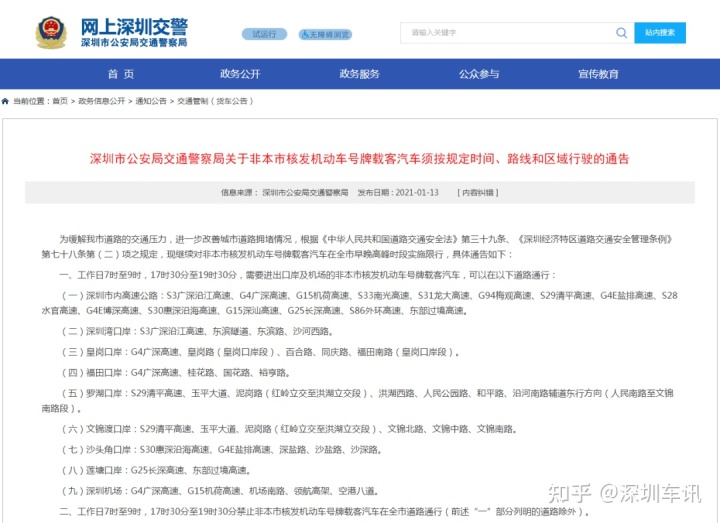The image size is (720, 523).
Task: Click 信息来源 深圳市公安局交通警察局 text
Action: coord(285,193)
